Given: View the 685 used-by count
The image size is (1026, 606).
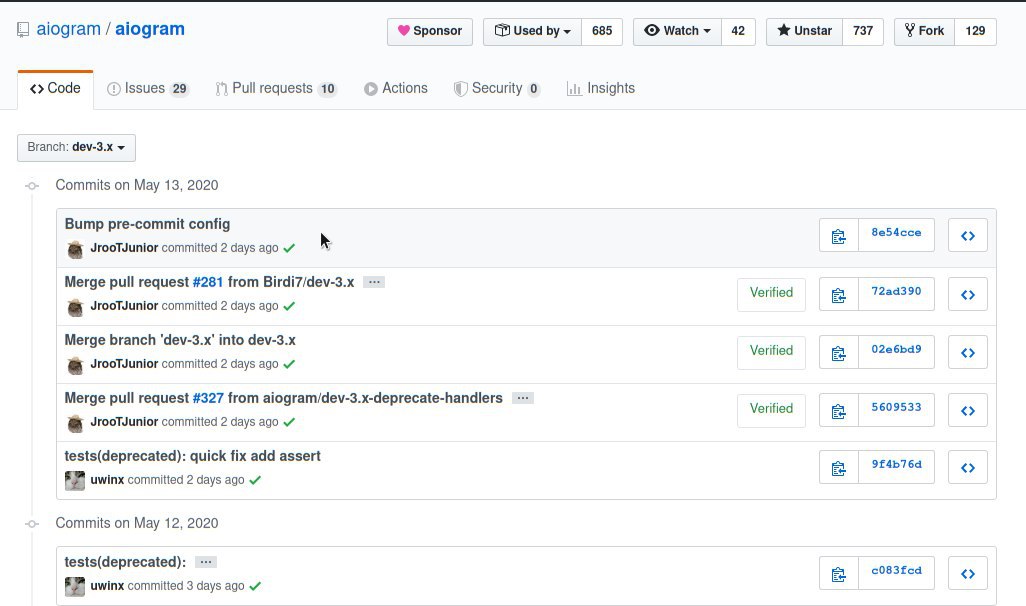Looking at the screenshot, I should pos(602,31).
